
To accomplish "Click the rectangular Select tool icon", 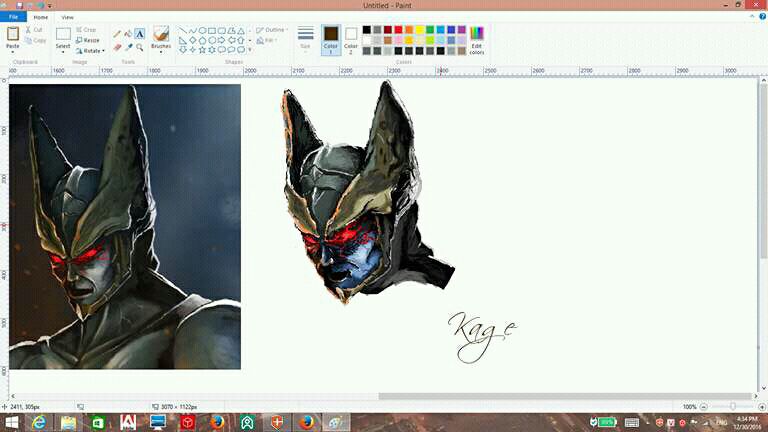I will coord(63,34).
